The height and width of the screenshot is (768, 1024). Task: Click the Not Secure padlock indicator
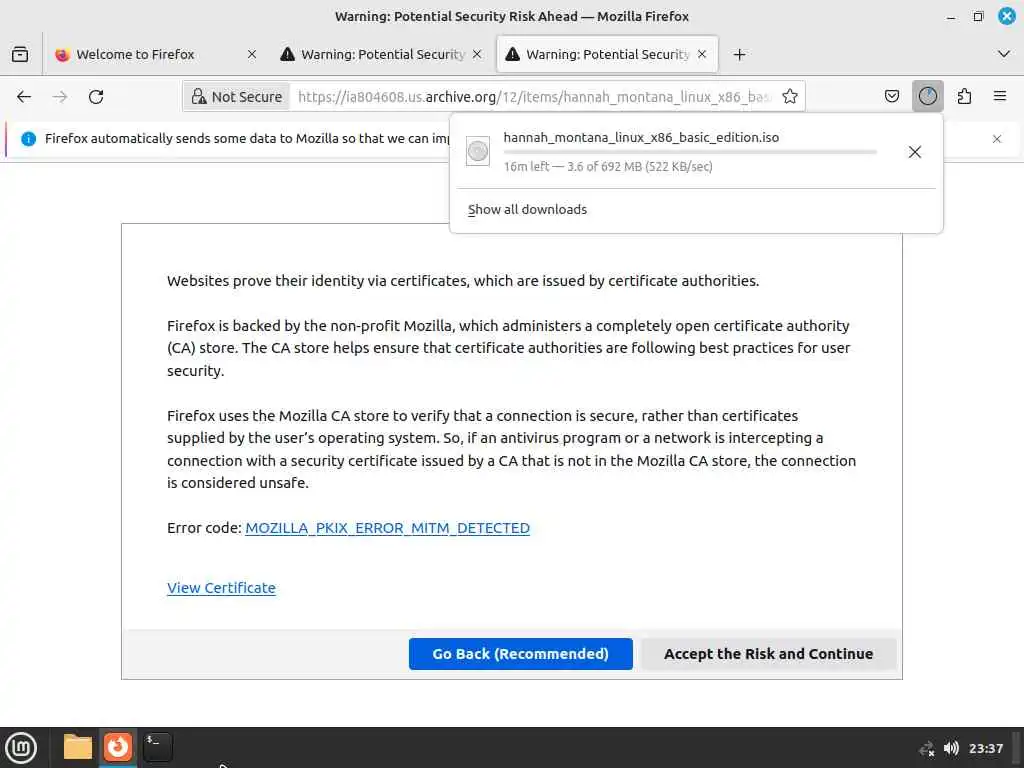tap(236, 97)
